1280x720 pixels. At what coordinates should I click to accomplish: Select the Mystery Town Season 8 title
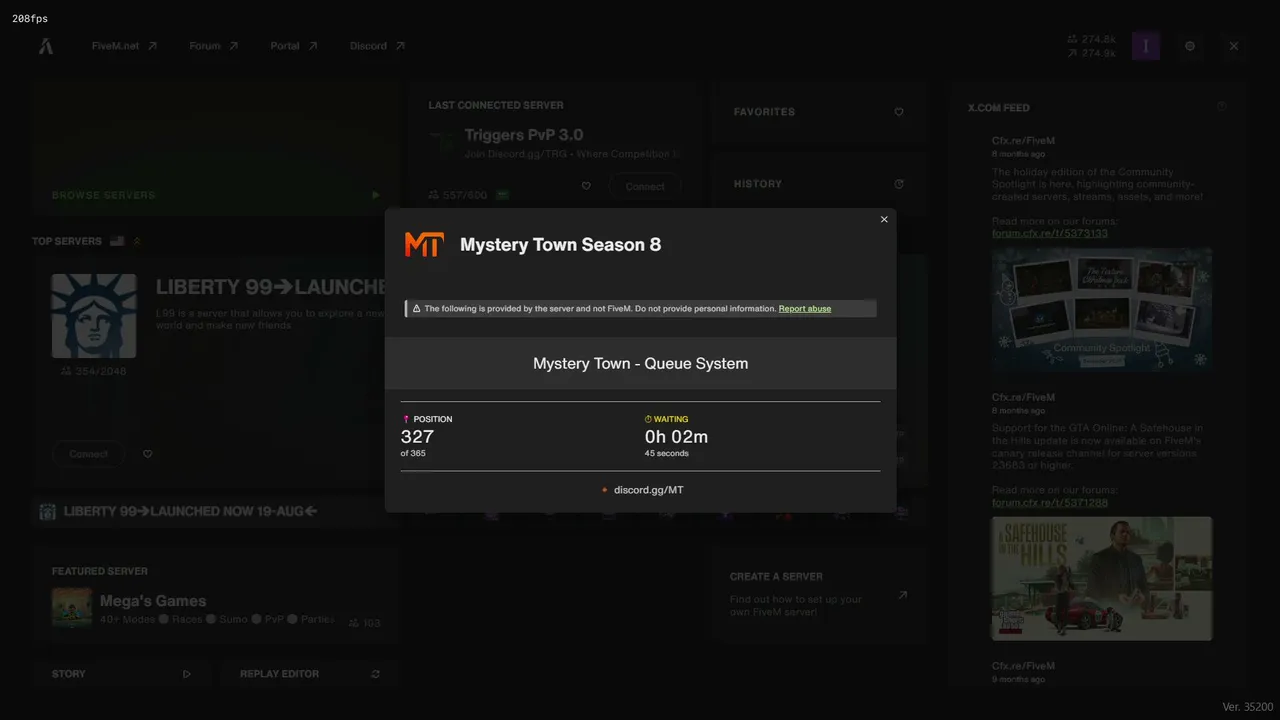point(560,245)
